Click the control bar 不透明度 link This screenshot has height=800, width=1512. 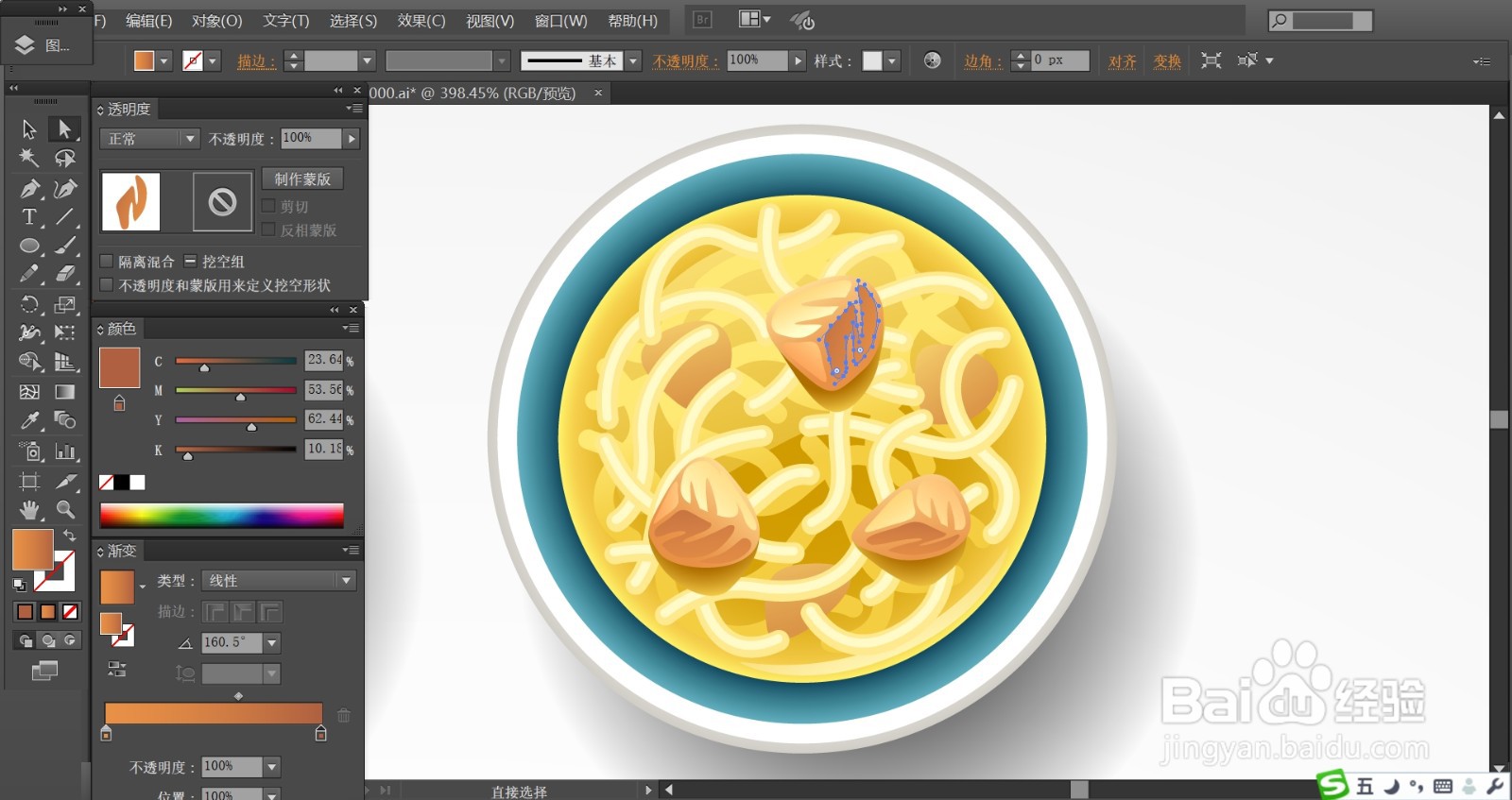coord(686,61)
